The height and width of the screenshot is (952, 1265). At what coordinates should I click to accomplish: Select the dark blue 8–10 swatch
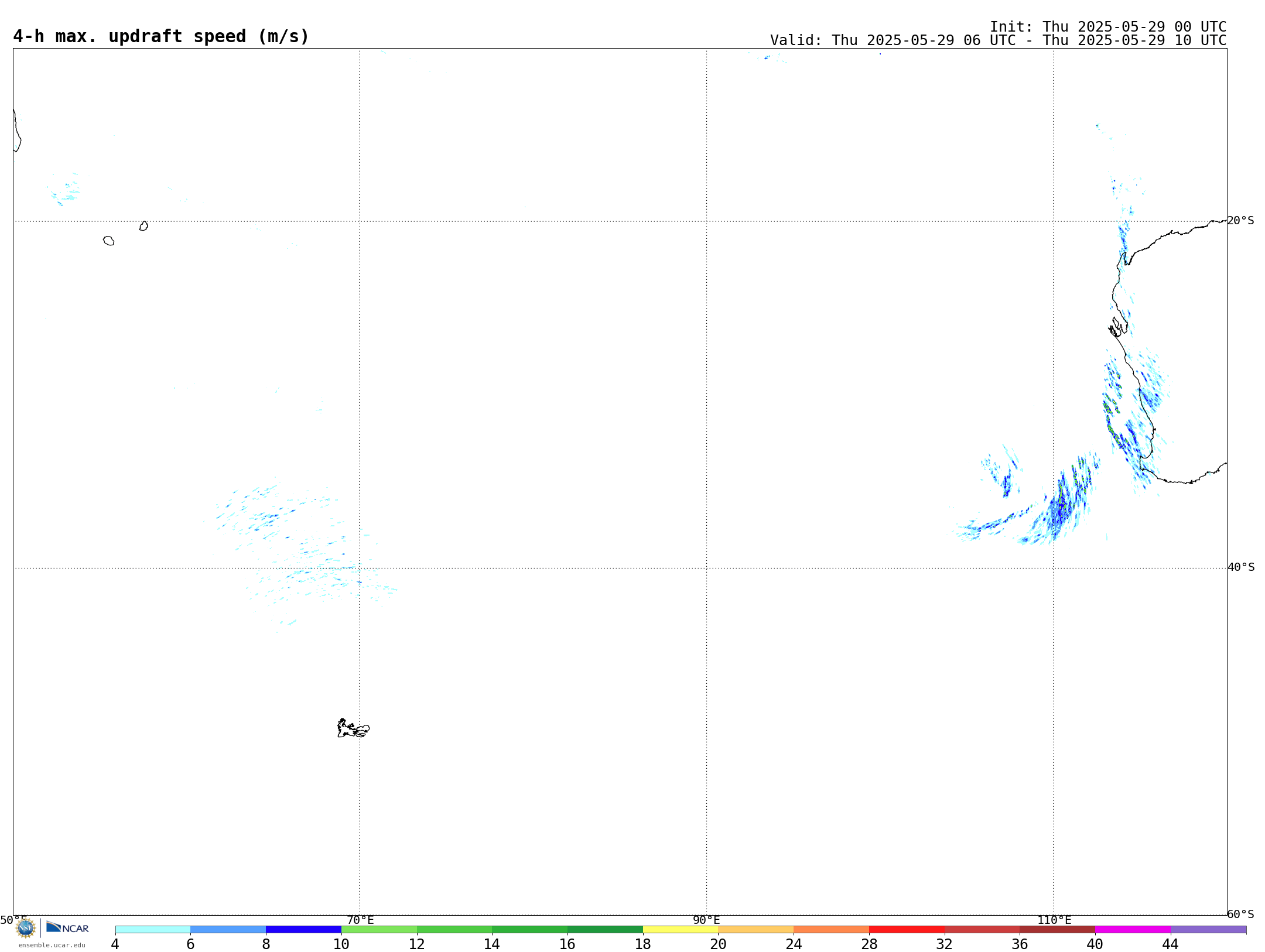point(304,930)
